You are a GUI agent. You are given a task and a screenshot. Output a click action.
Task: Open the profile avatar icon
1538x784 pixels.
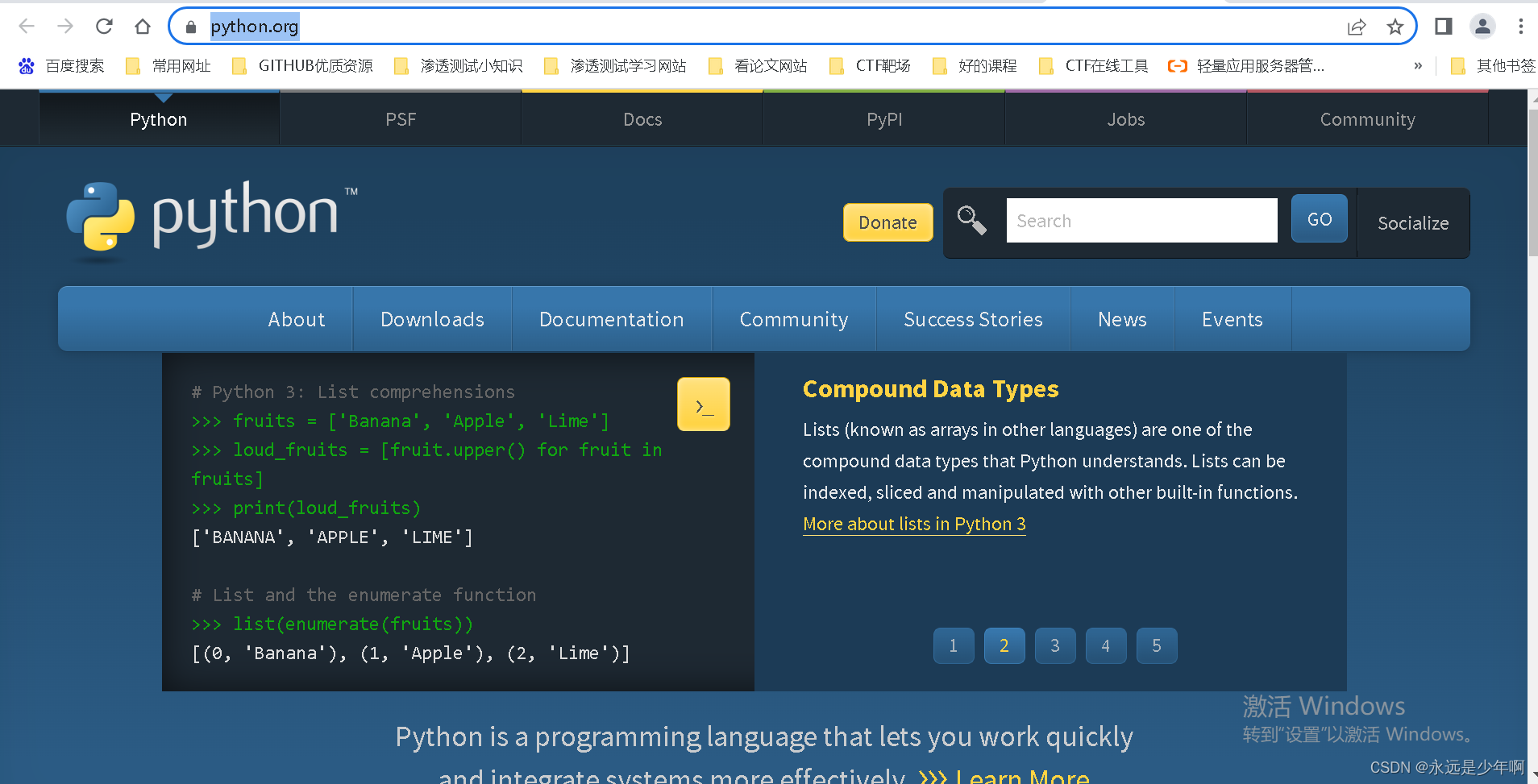[x=1482, y=27]
